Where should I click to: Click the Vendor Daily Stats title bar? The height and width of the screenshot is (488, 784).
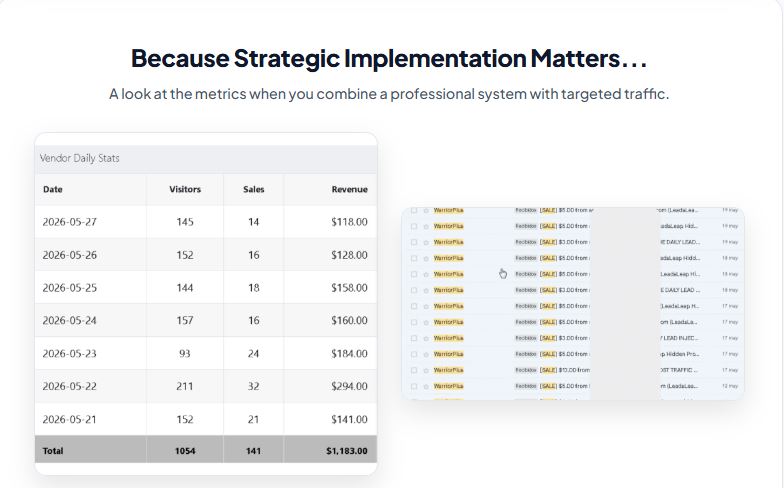point(206,158)
